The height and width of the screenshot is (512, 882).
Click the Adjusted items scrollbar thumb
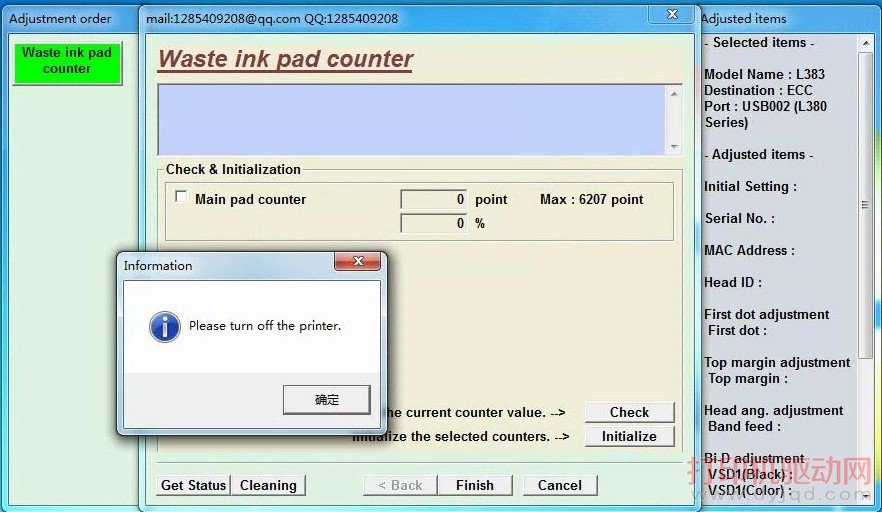[866, 205]
